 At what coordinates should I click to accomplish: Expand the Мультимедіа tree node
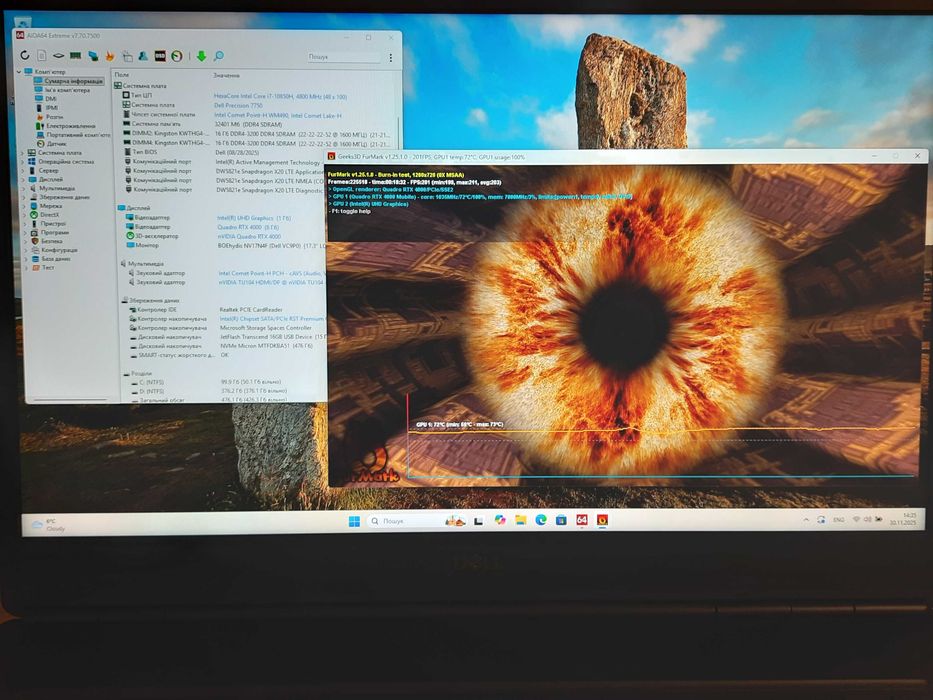click(x=24, y=188)
